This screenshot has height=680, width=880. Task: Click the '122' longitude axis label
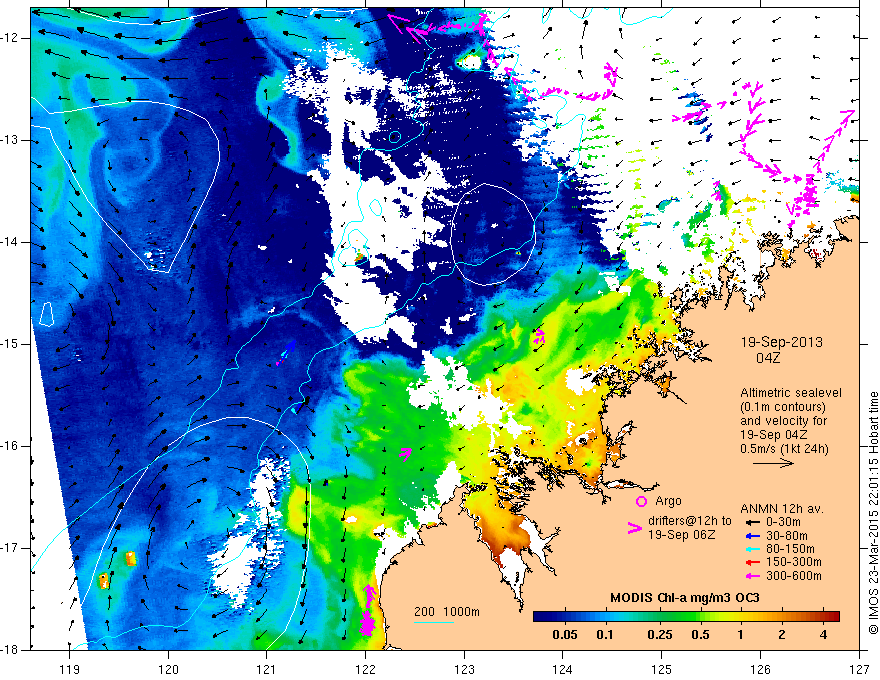click(x=365, y=669)
